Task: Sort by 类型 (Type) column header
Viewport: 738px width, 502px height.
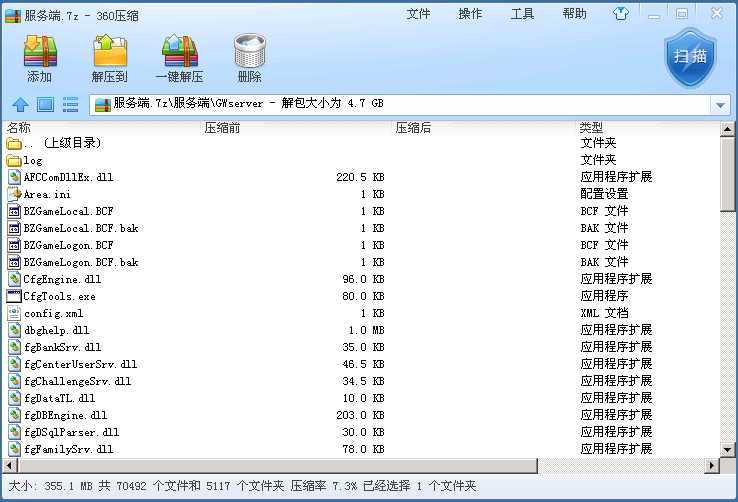Action: tap(590, 128)
